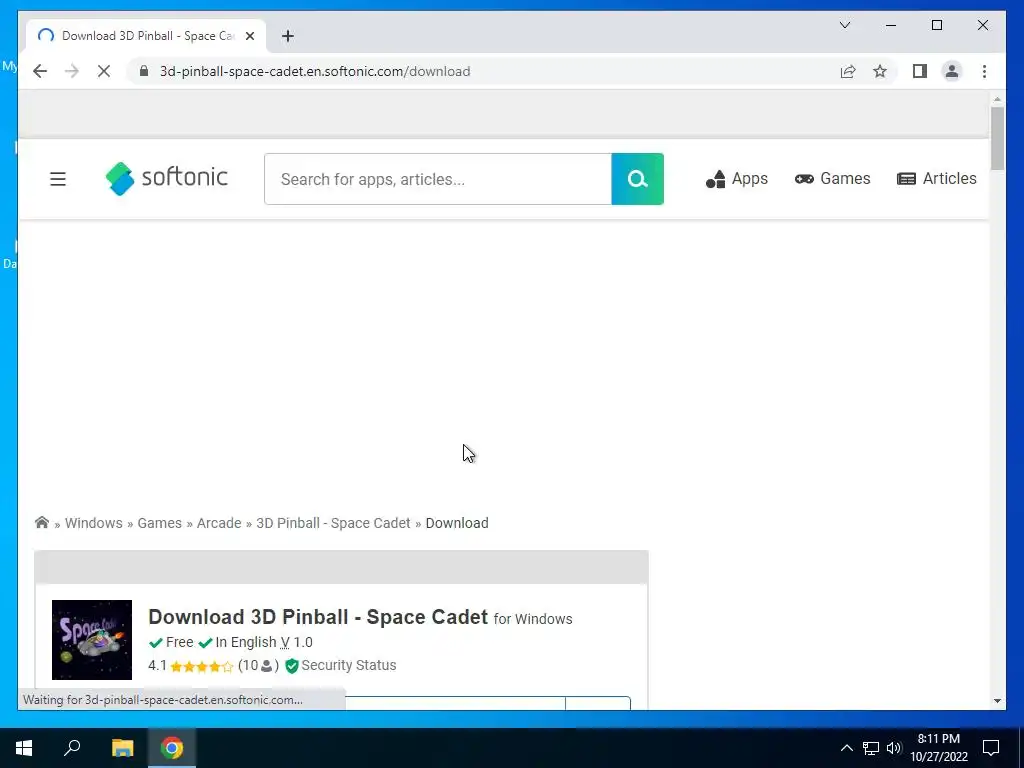Open File Explorer from the taskbar
Screen dimensions: 1024x768
tap(122, 748)
